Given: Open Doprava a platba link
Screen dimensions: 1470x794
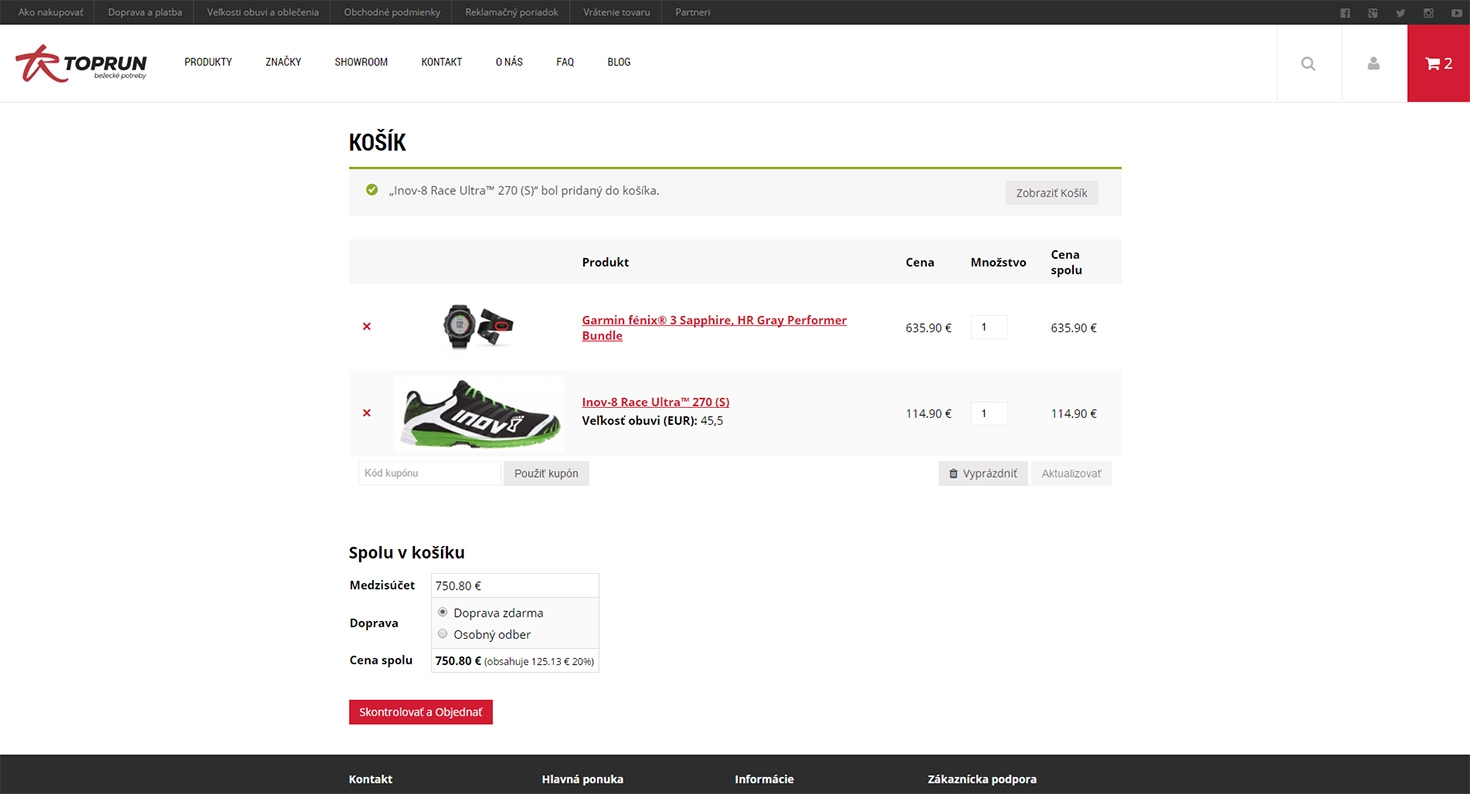Looking at the screenshot, I should pos(145,13).
